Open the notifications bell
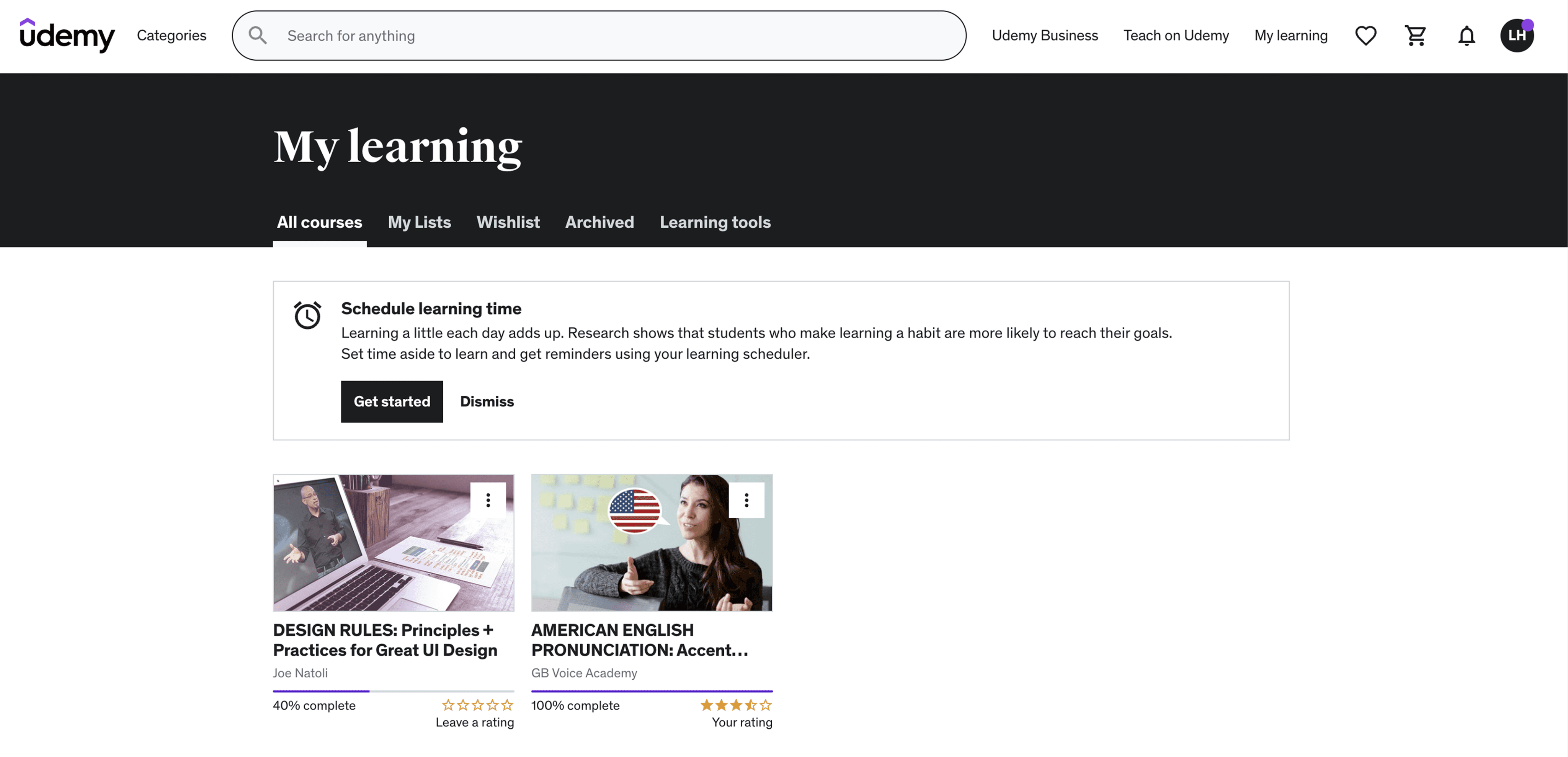The image size is (1568, 757). [1466, 36]
